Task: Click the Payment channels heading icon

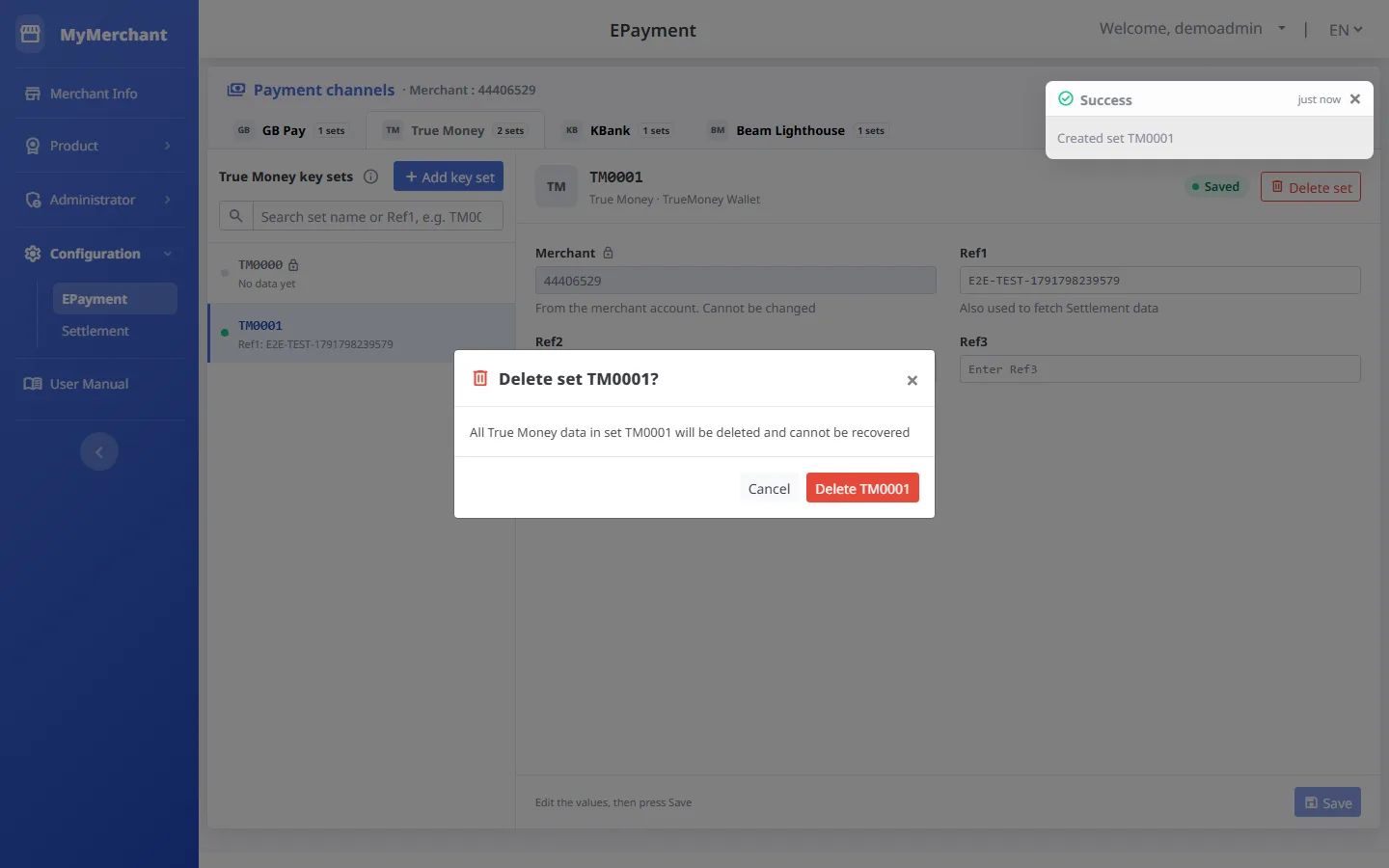Action: click(236, 90)
